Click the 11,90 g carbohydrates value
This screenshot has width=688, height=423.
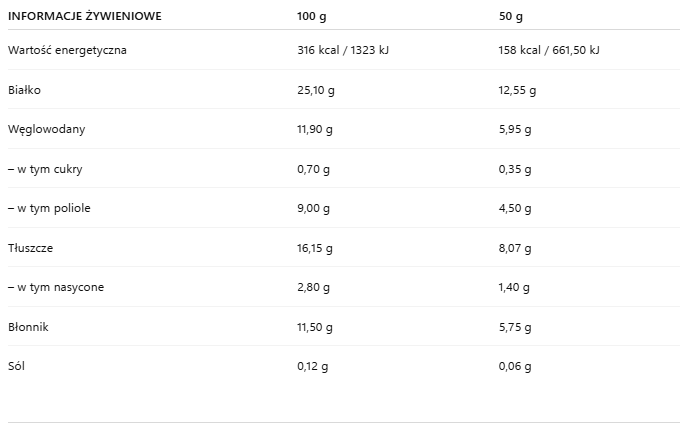pyautogui.click(x=315, y=129)
